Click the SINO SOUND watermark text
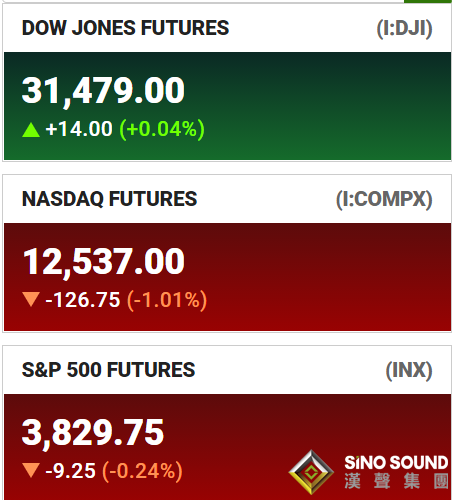 pyautogui.click(x=396, y=463)
